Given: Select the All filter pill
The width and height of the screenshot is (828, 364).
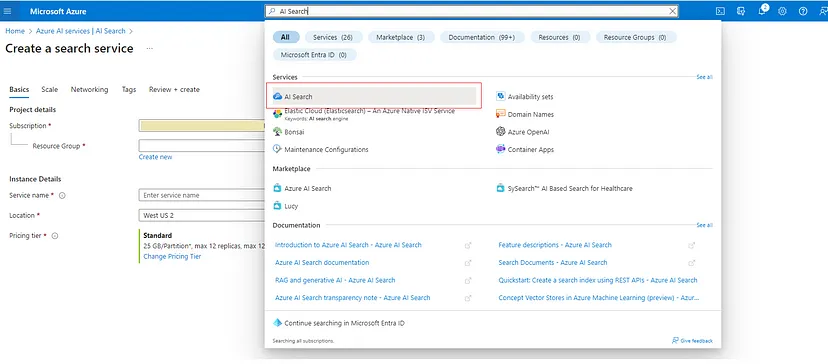Looking at the screenshot, I should pos(286,38).
